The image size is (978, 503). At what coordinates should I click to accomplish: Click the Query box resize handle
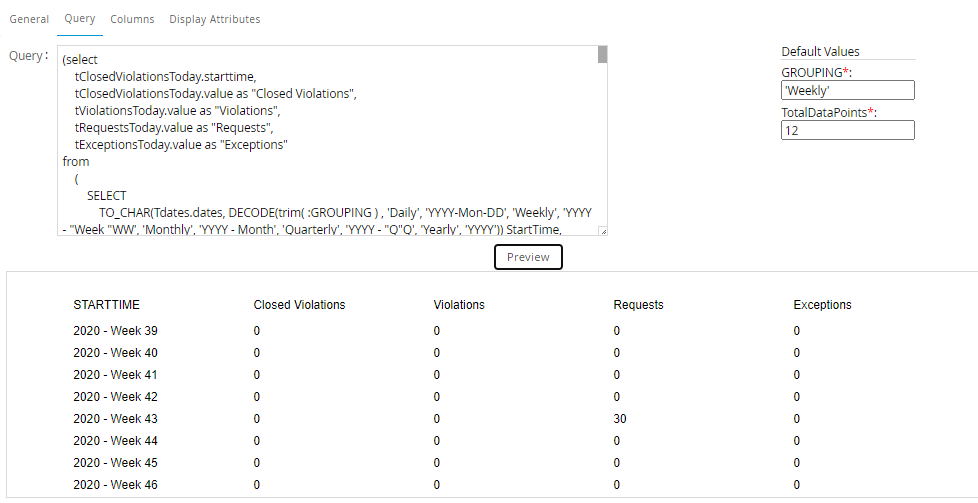[x=602, y=231]
